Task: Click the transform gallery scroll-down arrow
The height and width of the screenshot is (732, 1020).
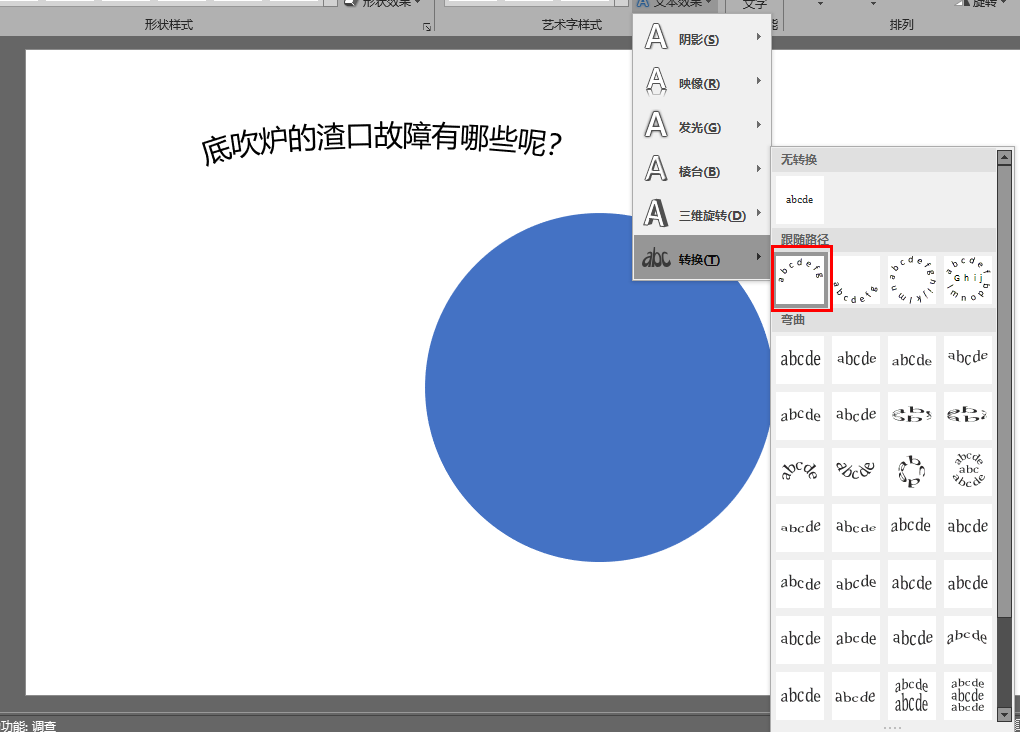Action: coord(1004,714)
